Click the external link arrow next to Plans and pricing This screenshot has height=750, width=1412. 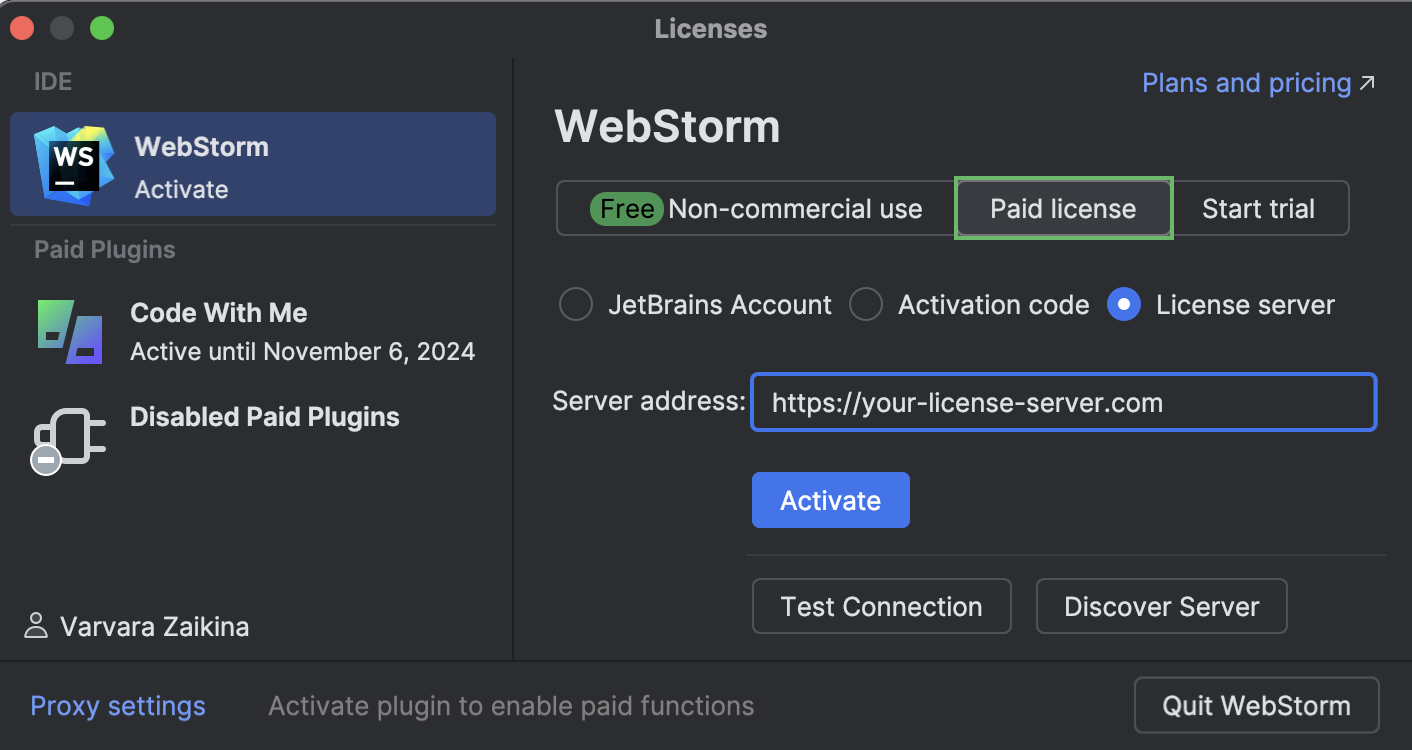(1369, 83)
